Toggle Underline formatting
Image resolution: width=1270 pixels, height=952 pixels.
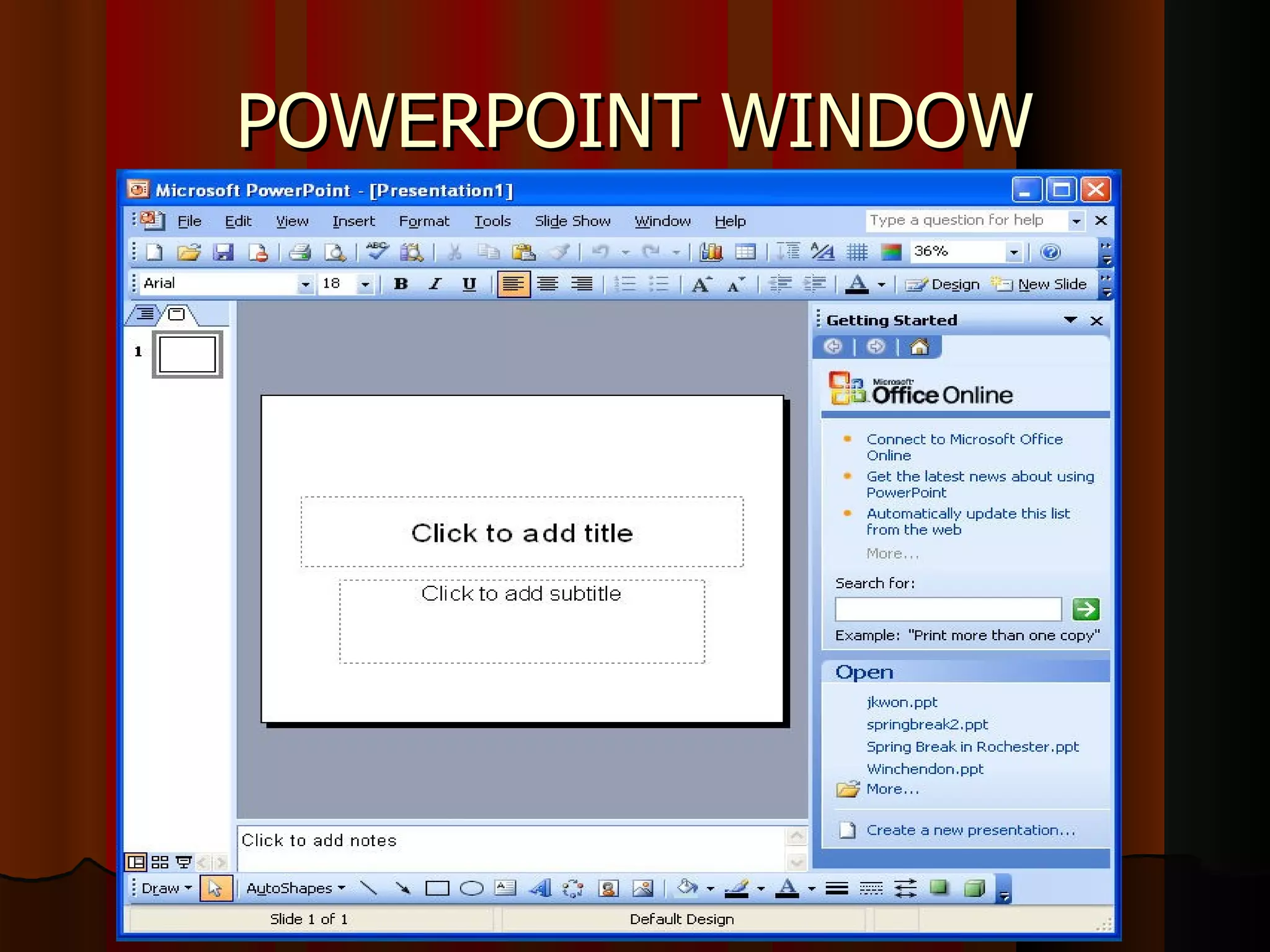[469, 284]
